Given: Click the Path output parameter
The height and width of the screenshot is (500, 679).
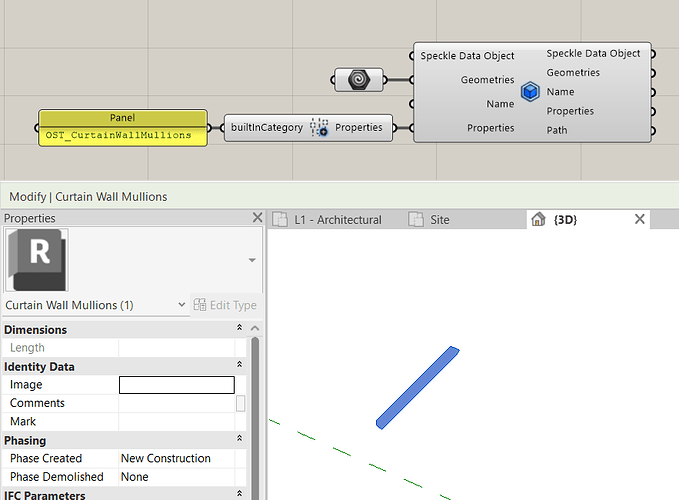Looking at the screenshot, I should (x=557, y=130).
